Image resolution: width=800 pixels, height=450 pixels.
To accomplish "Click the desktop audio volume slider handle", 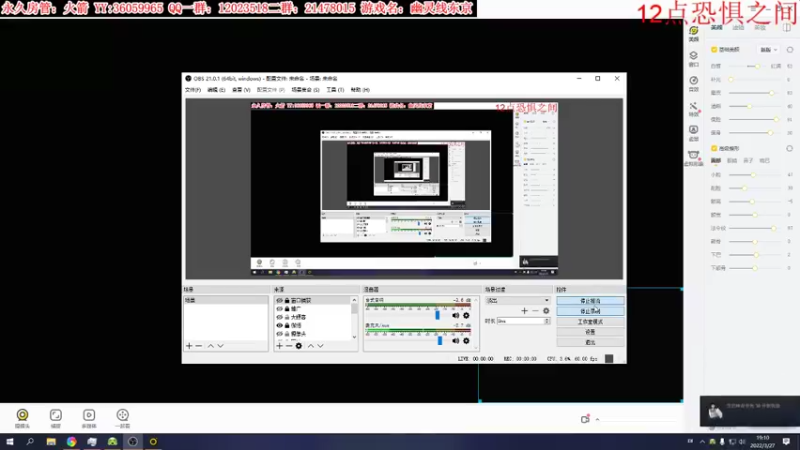I will click(x=437, y=315).
